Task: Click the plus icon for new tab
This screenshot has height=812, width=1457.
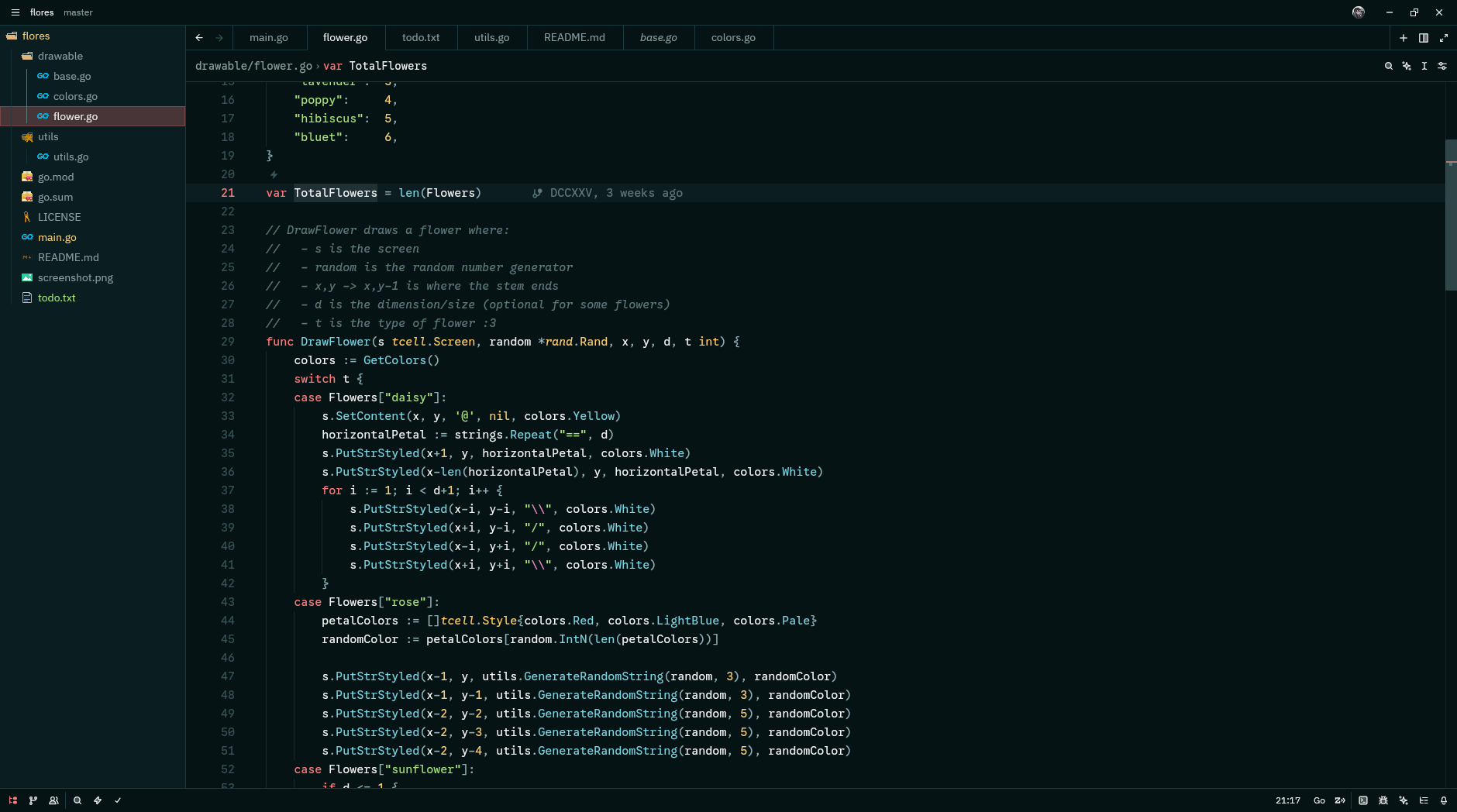Action: point(1404,38)
